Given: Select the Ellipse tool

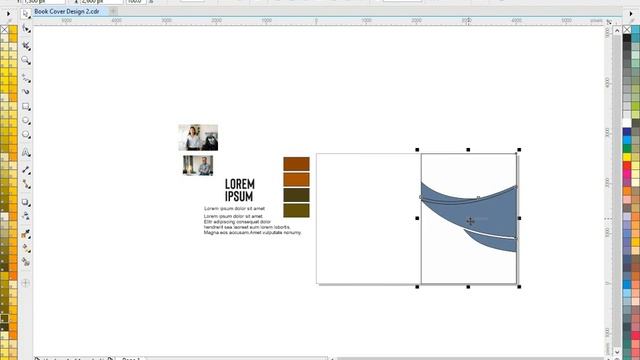Looking at the screenshot, I should pos(26,120).
